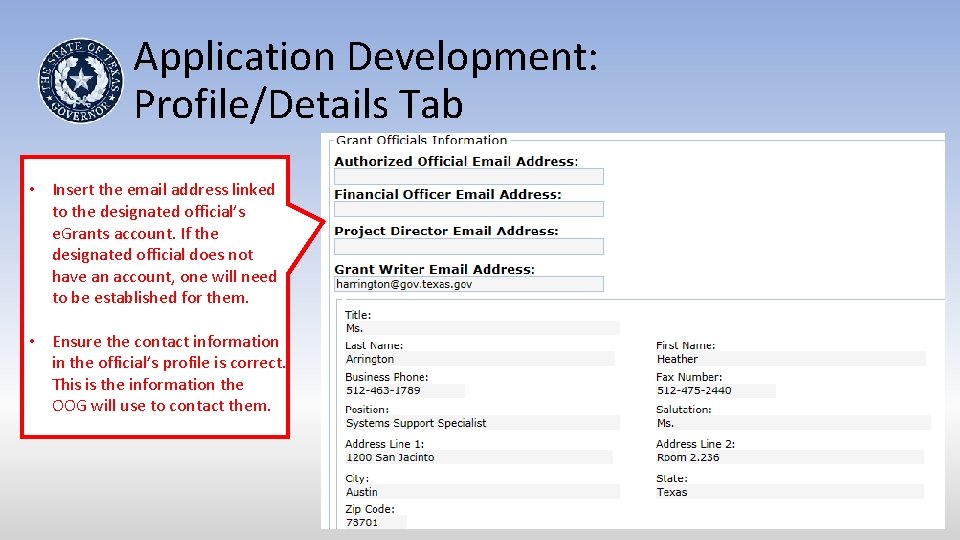This screenshot has height=540, width=960.
Task: Click the Authorized Official Email Address field
Action: pyautogui.click(x=468, y=176)
